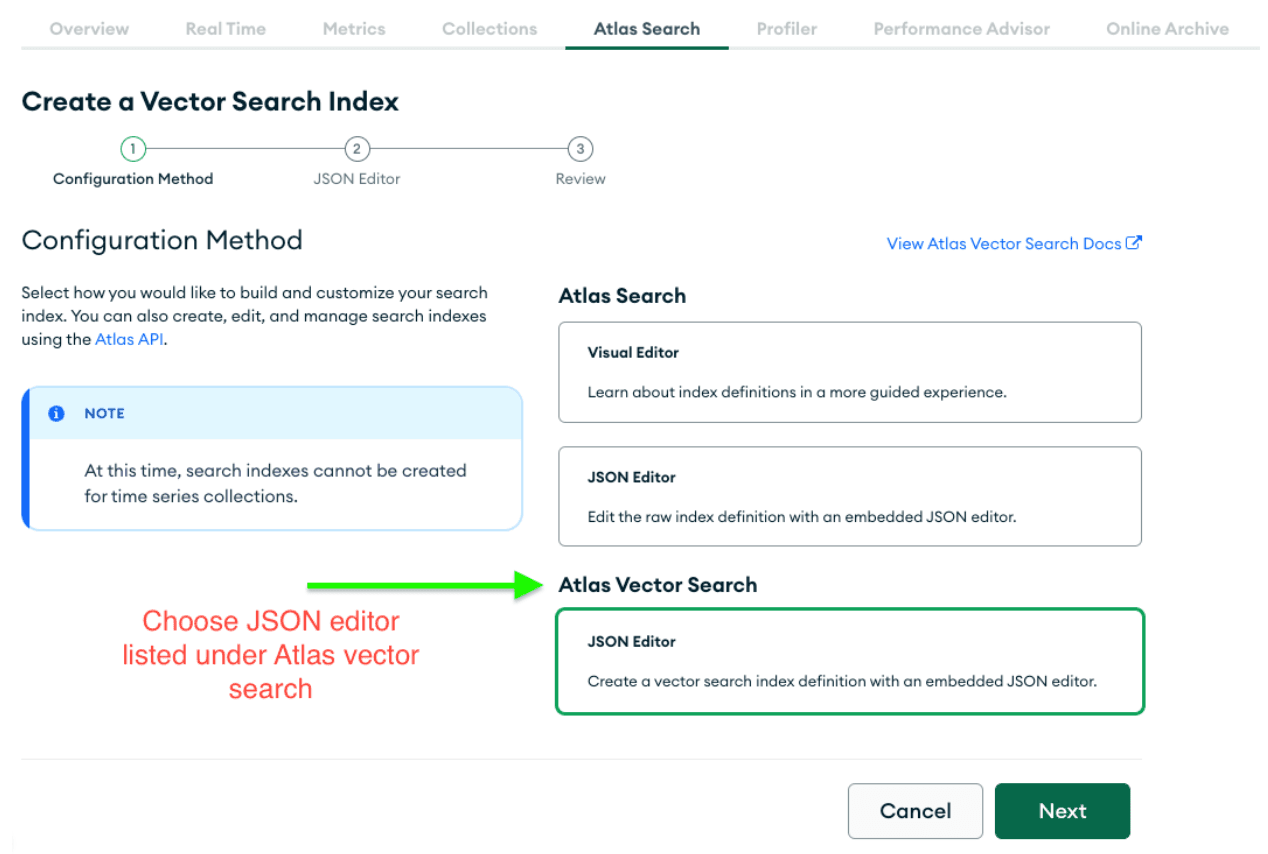Click the Cancel button
1268x854 pixels.
(x=915, y=811)
